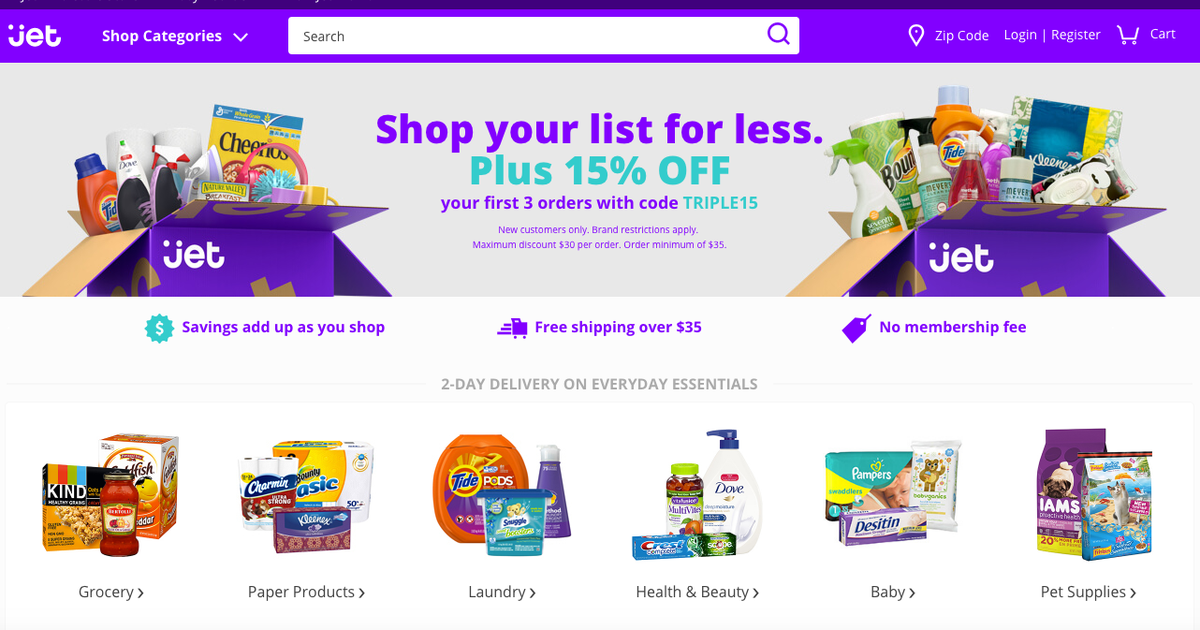The height and width of the screenshot is (630, 1200).
Task: Expand the Shop Categories dropdown
Action: (x=175, y=36)
